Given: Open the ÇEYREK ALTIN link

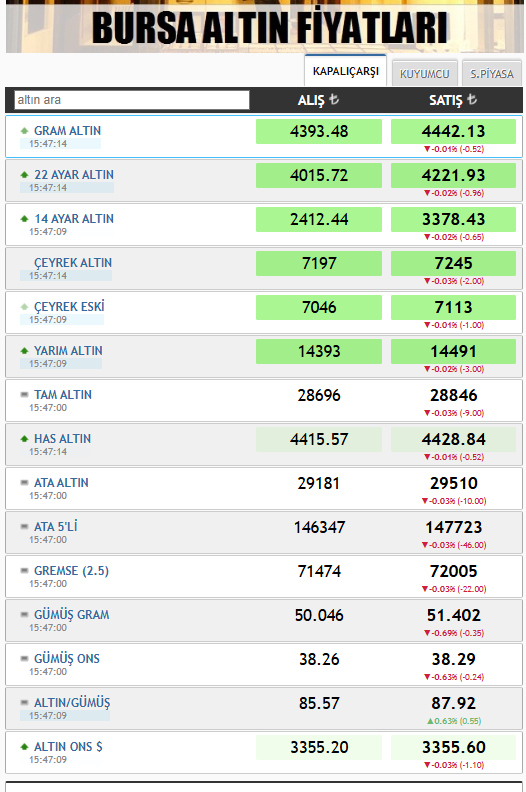Looking at the screenshot, I should coord(73,263).
